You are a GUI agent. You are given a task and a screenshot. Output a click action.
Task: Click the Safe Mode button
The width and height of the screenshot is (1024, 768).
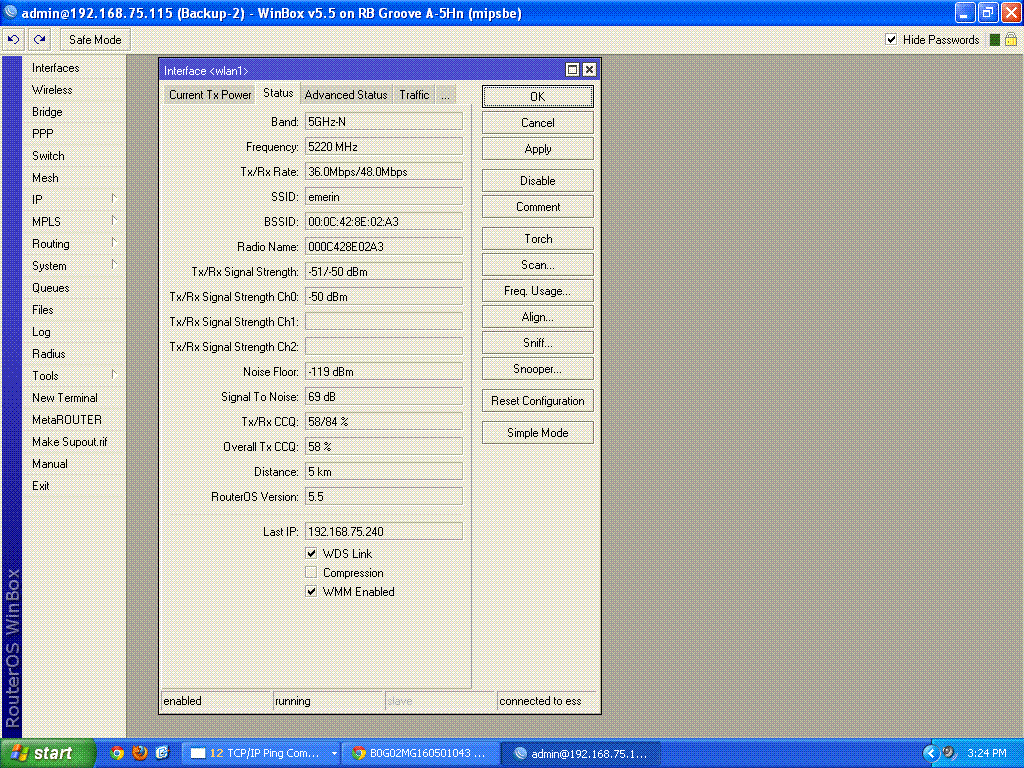(95, 40)
